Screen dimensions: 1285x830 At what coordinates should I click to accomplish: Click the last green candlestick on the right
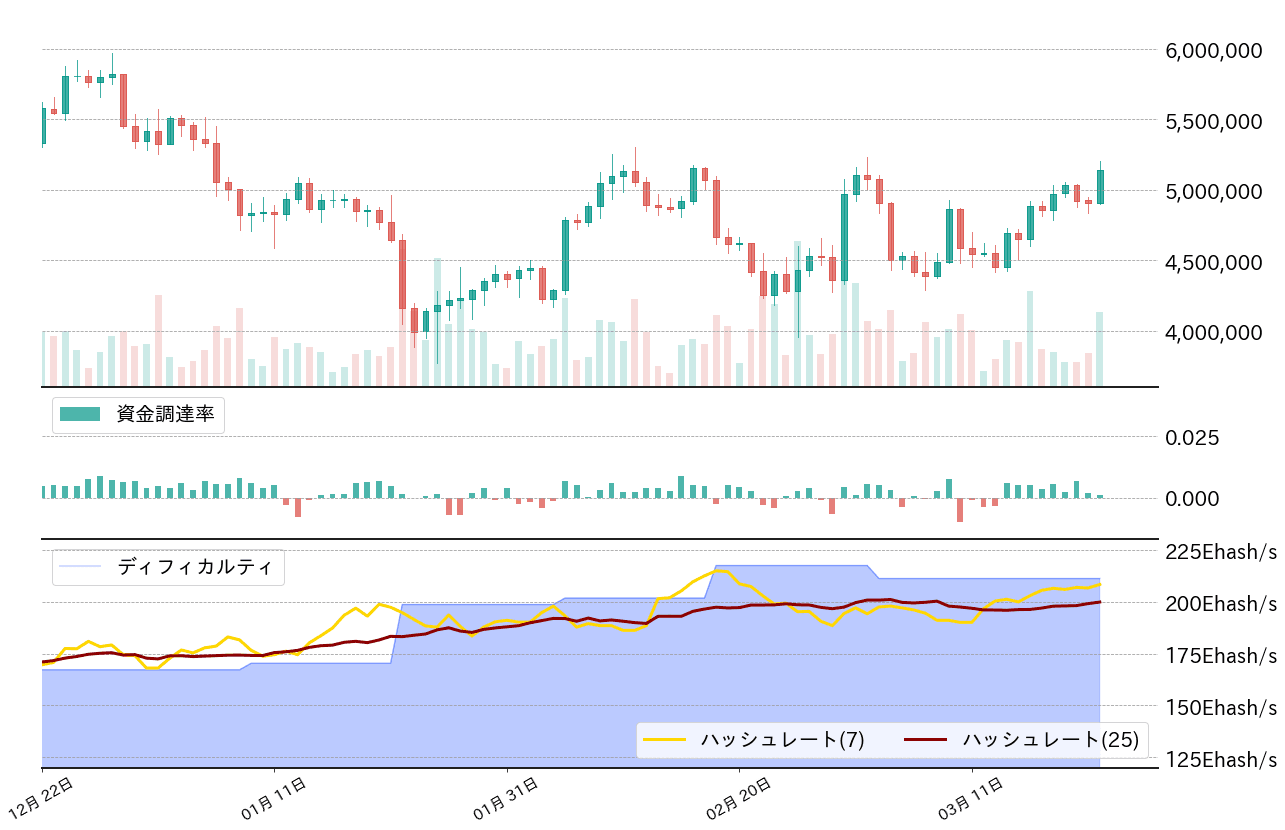1100,187
